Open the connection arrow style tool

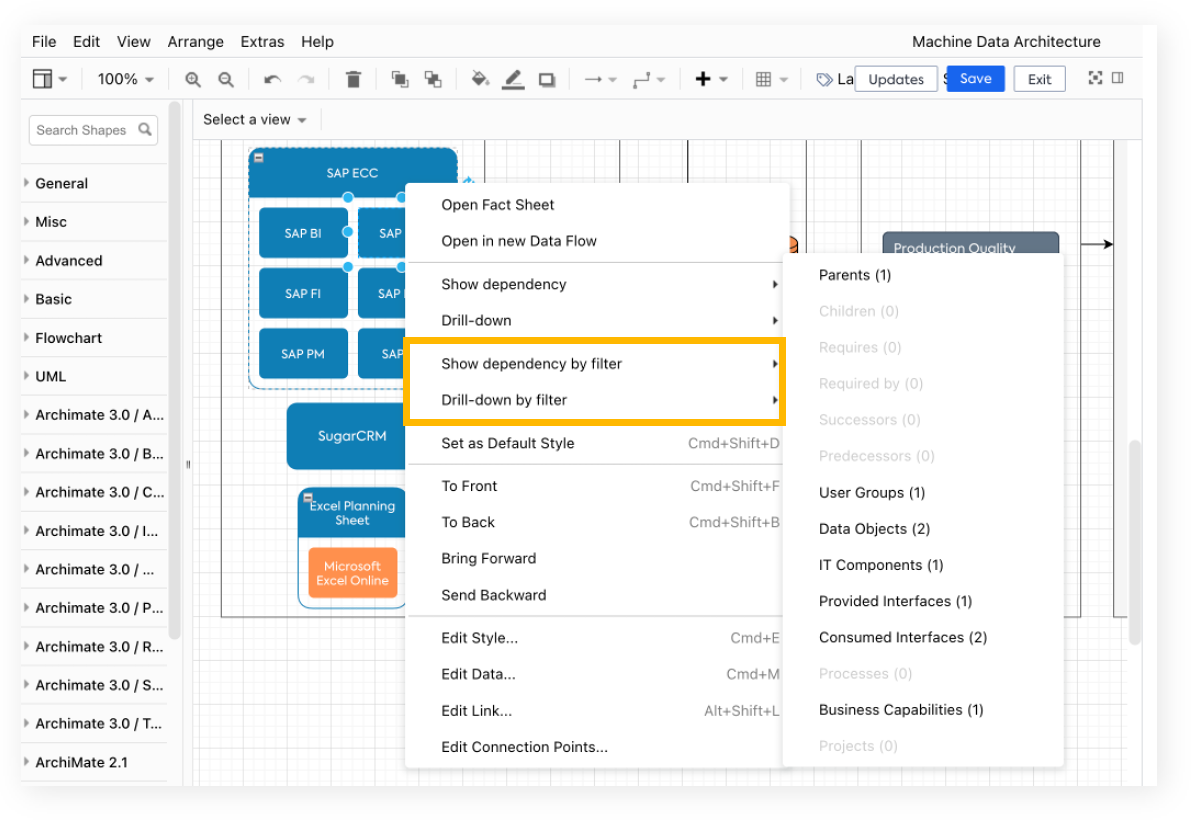[x=593, y=79]
